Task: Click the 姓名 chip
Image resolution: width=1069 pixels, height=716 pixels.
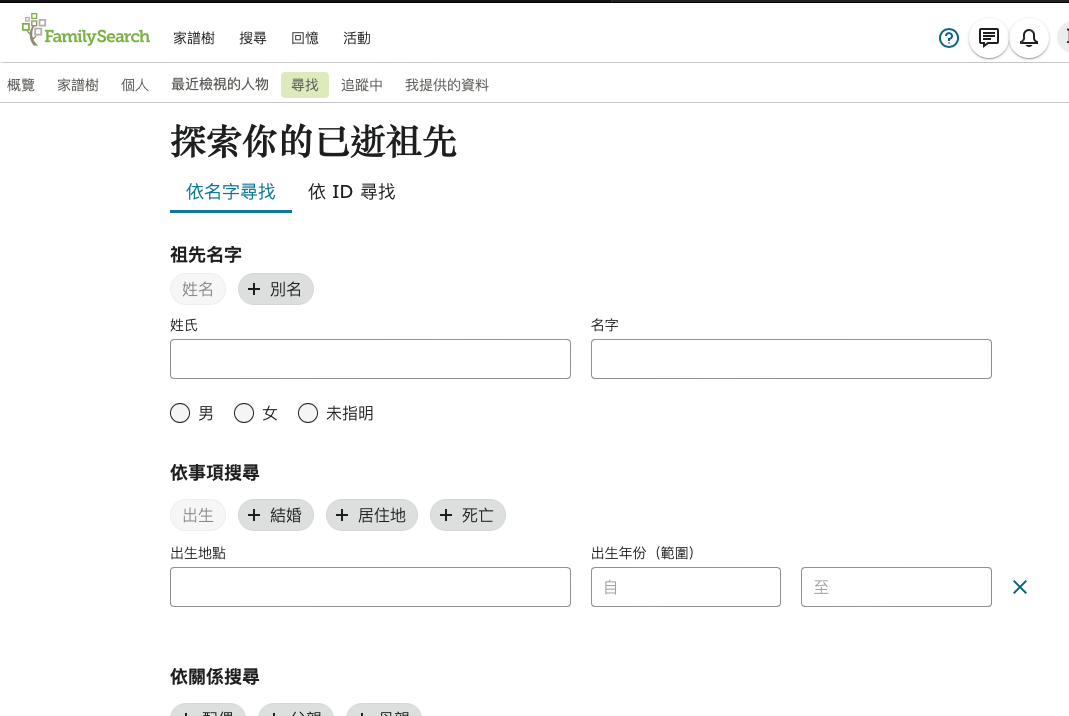Action: (198, 289)
